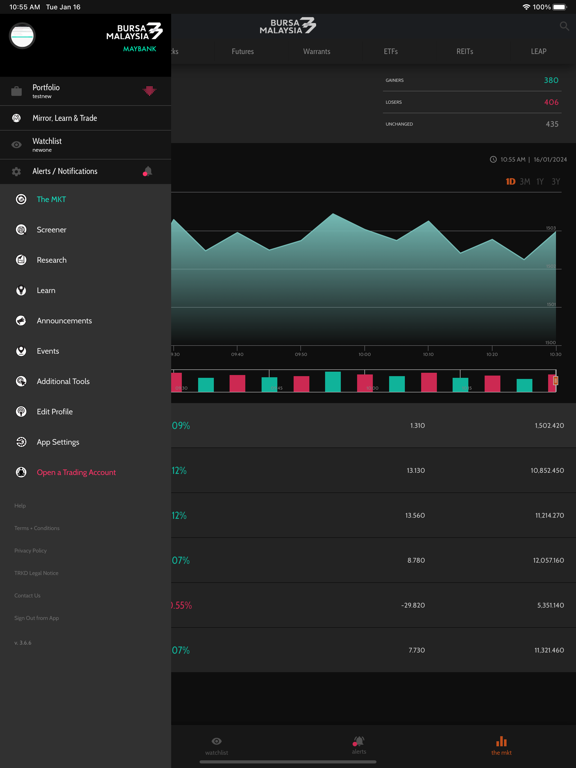
Task: Click the Losers 406 row
Action: pyautogui.click(x=472, y=102)
